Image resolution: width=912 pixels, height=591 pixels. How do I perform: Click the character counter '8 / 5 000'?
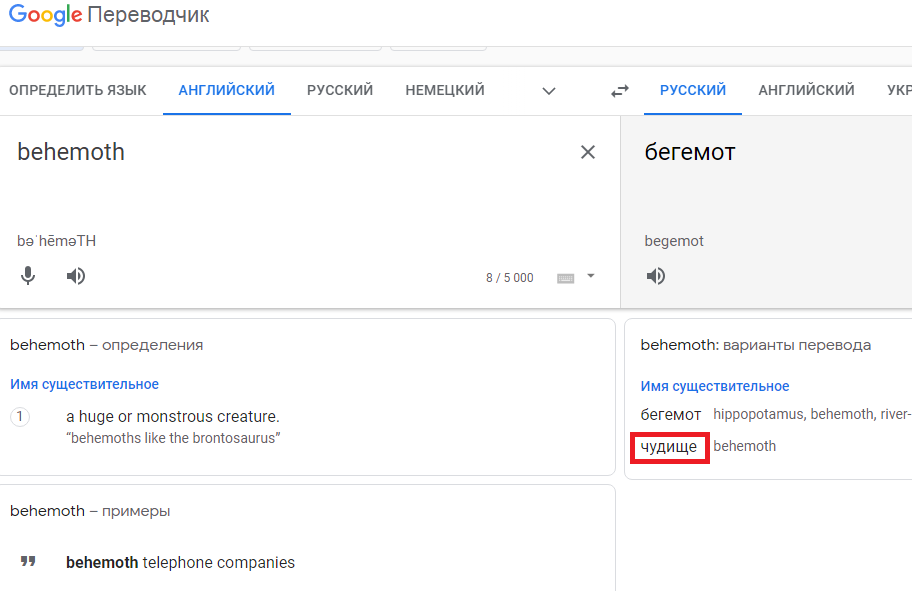point(510,278)
